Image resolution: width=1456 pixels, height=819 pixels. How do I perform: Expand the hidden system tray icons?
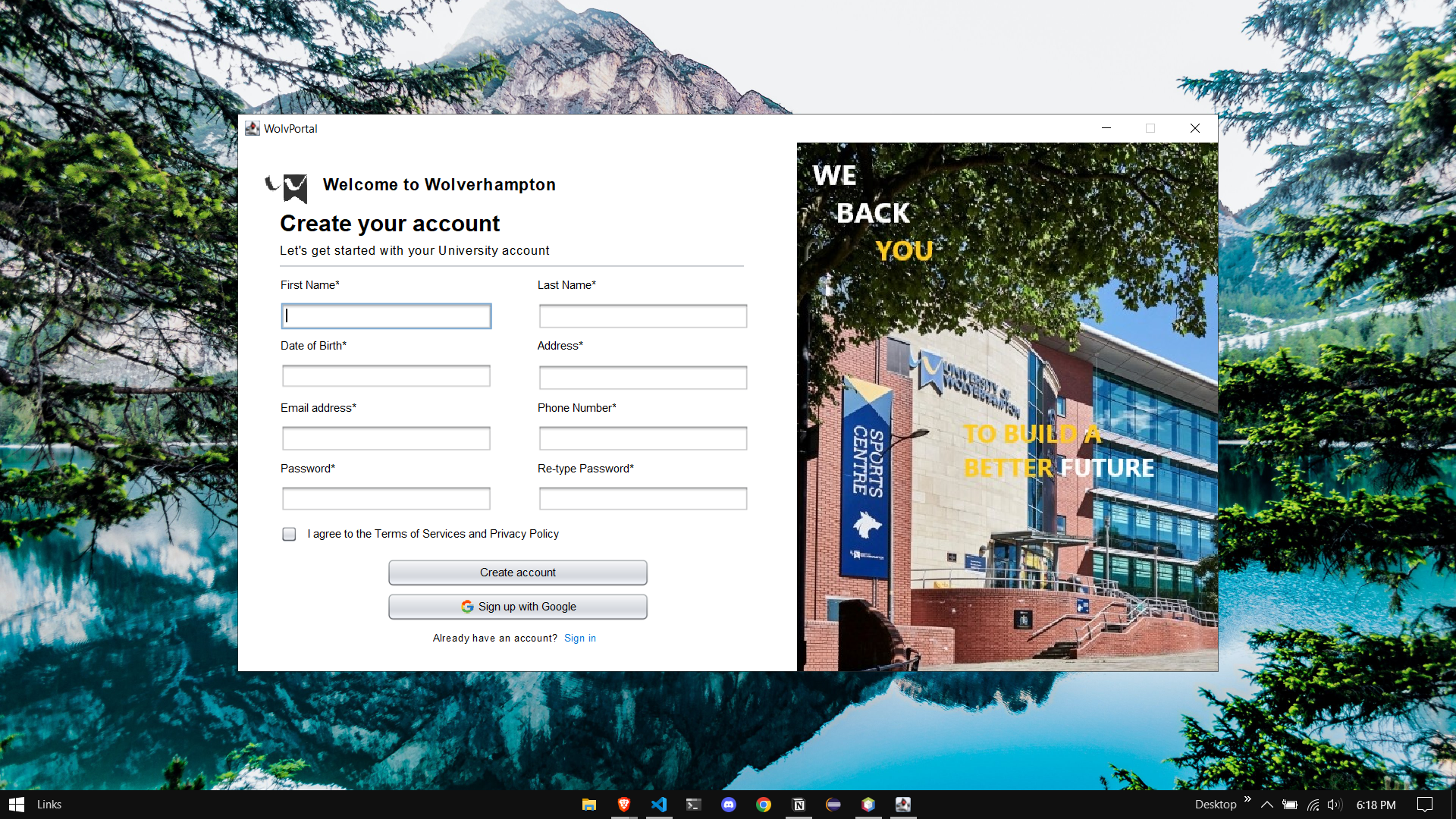1266,805
